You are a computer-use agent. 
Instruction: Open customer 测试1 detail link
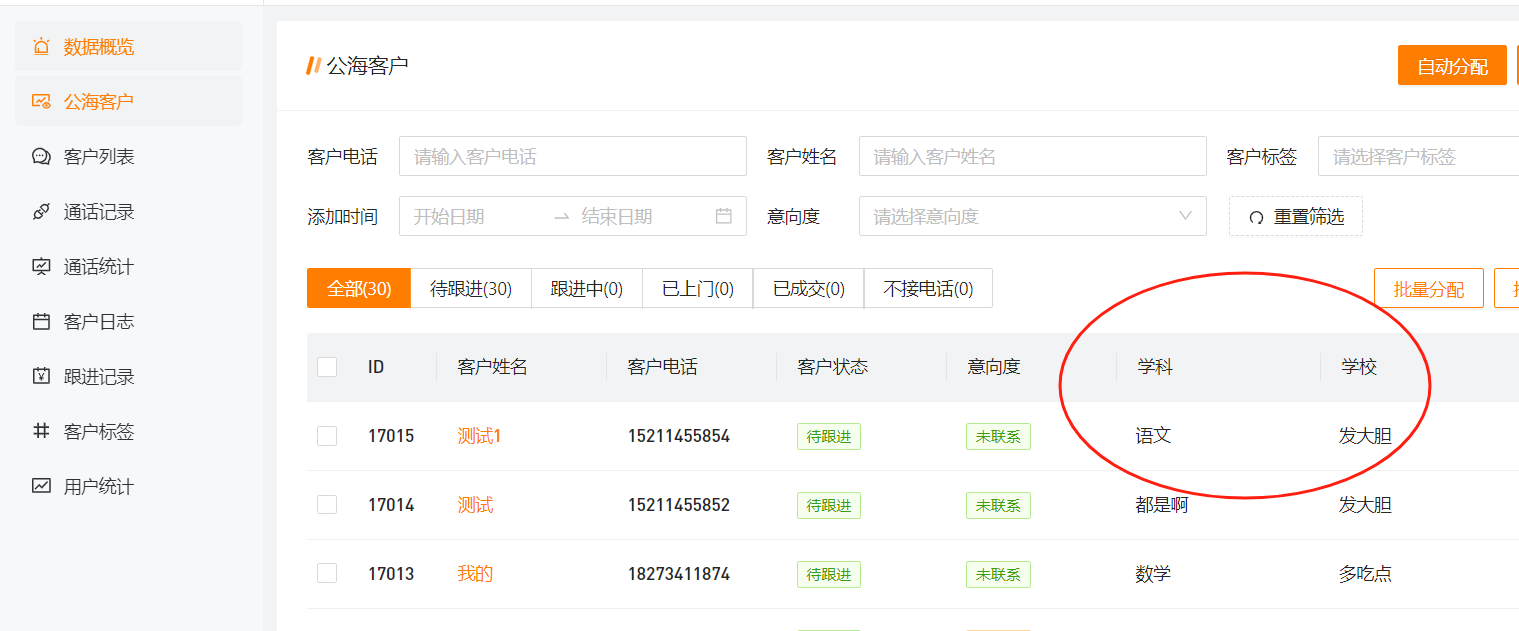point(479,436)
